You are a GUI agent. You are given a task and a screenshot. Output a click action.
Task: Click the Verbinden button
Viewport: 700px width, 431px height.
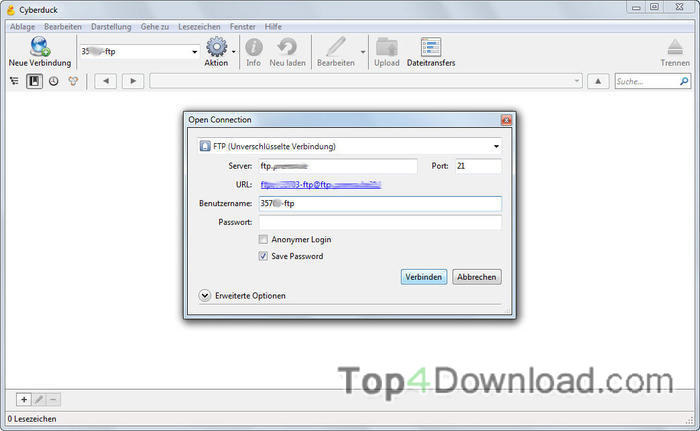click(424, 277)
